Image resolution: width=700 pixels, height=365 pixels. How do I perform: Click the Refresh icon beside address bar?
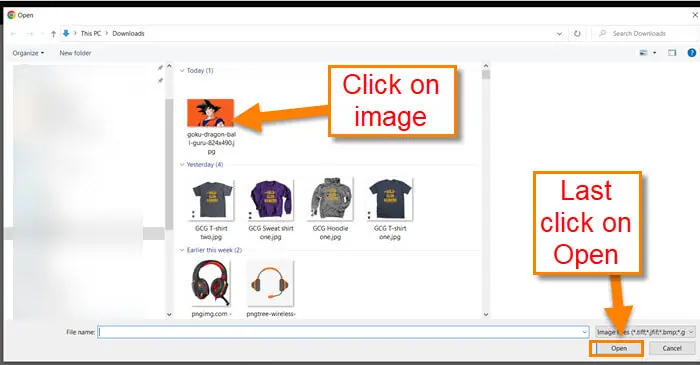577,33
